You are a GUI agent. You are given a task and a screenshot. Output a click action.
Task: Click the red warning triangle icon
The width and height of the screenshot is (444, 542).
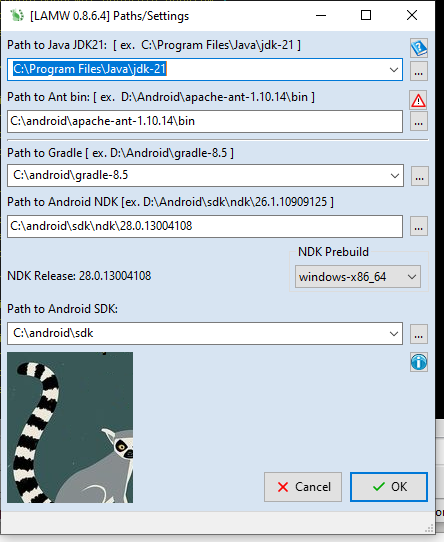coord(418,101)
